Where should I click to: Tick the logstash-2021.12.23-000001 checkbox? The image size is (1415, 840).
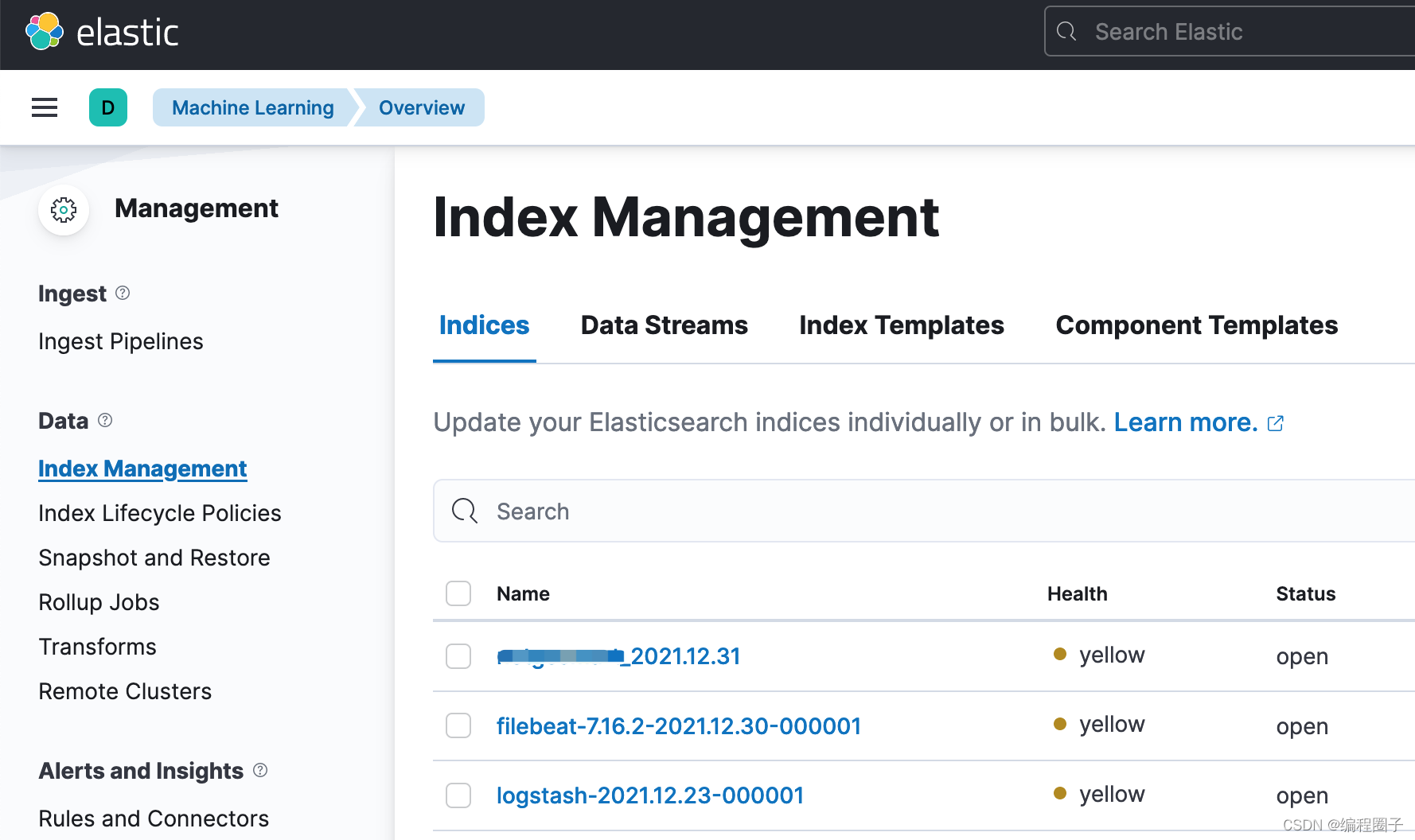coord(458,795)
